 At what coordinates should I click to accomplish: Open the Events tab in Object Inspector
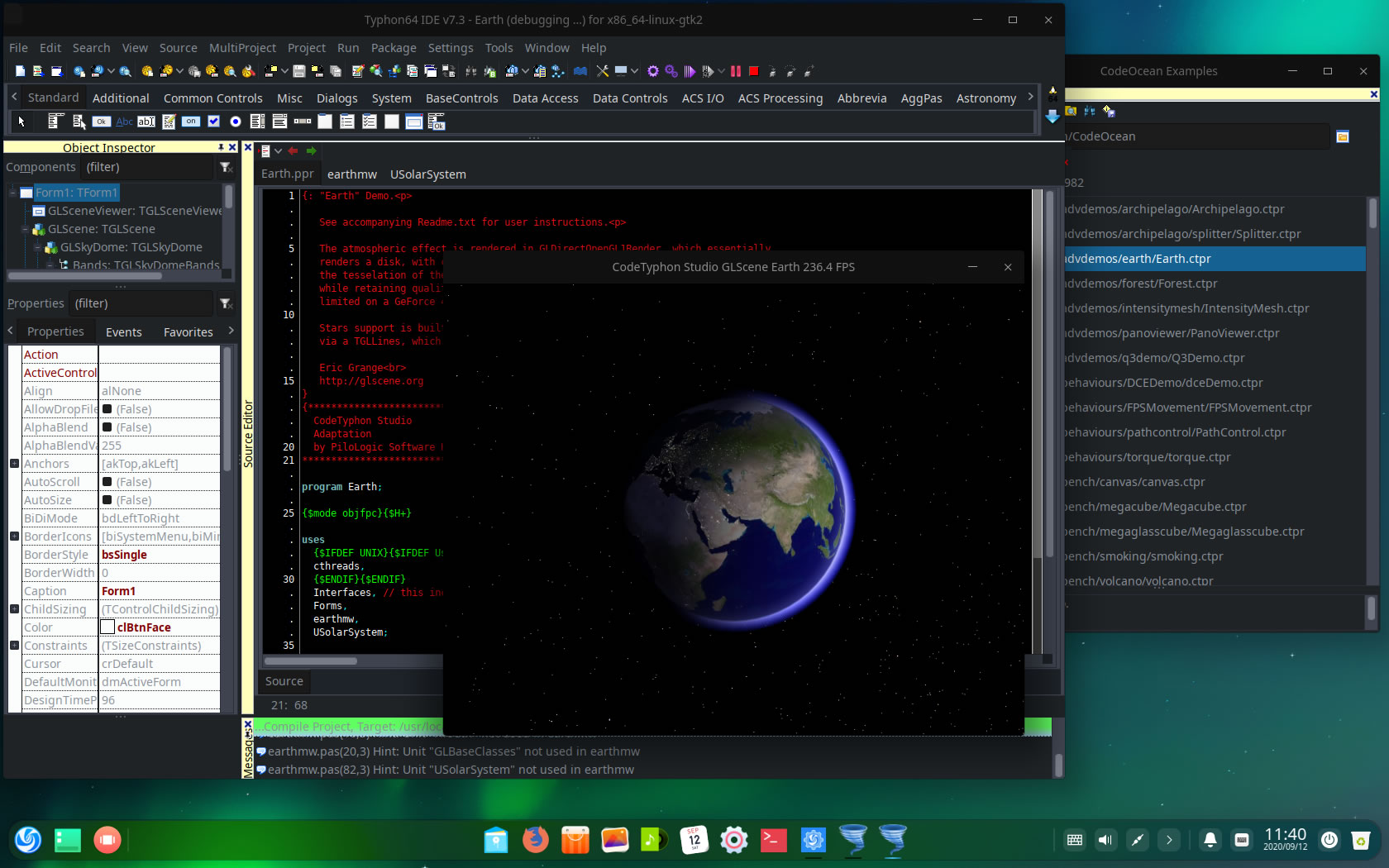[x=124, y=332]
